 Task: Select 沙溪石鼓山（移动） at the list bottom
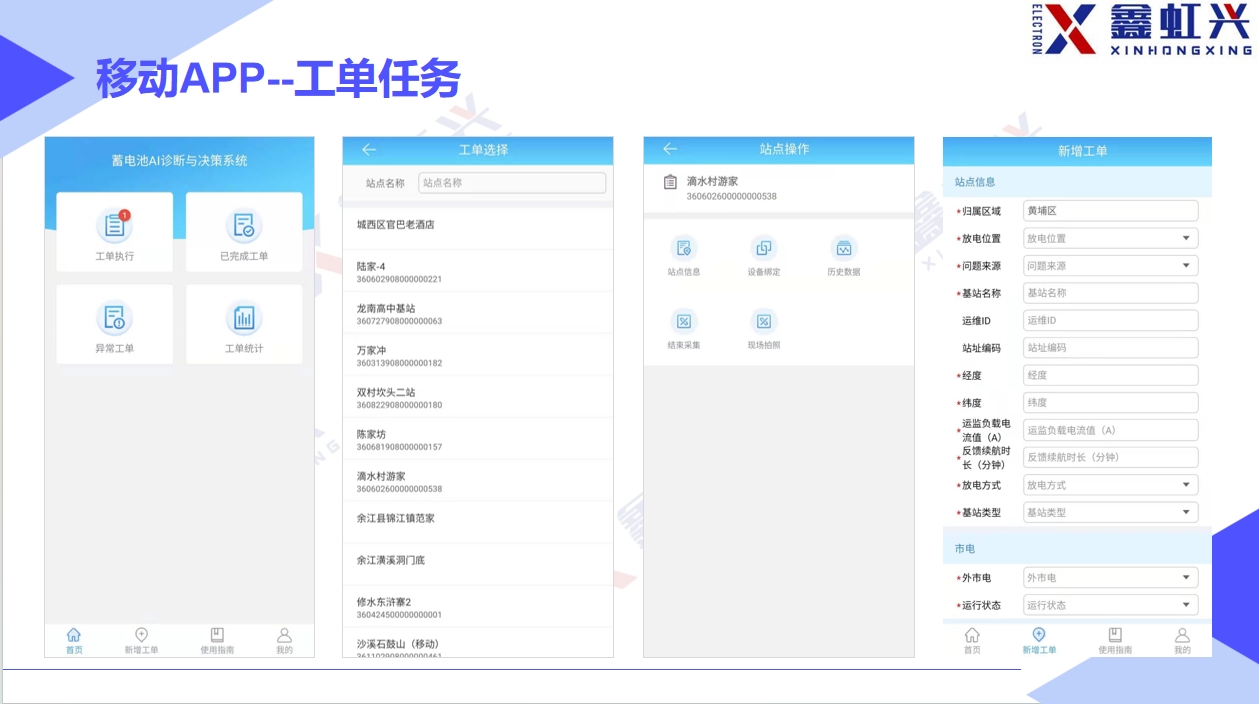point(478,643)
